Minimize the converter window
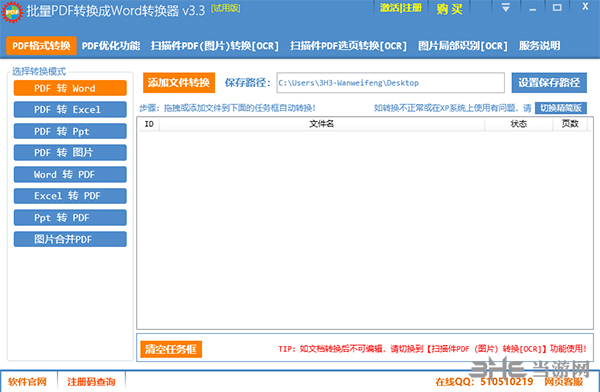 (x=532, y=8)
